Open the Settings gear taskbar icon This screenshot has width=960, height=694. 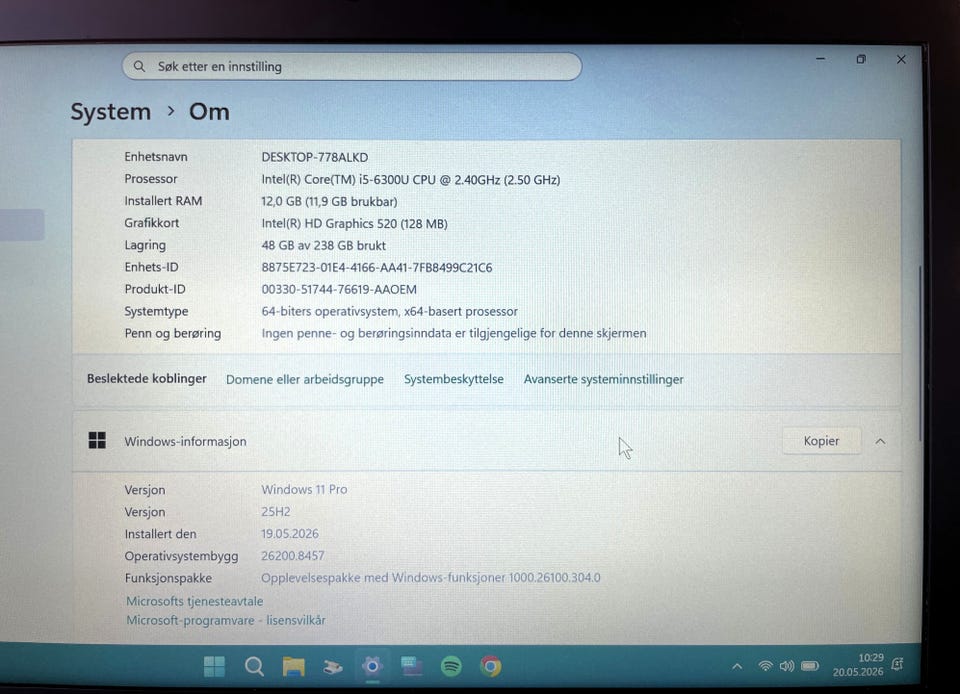tap(372, 666)
